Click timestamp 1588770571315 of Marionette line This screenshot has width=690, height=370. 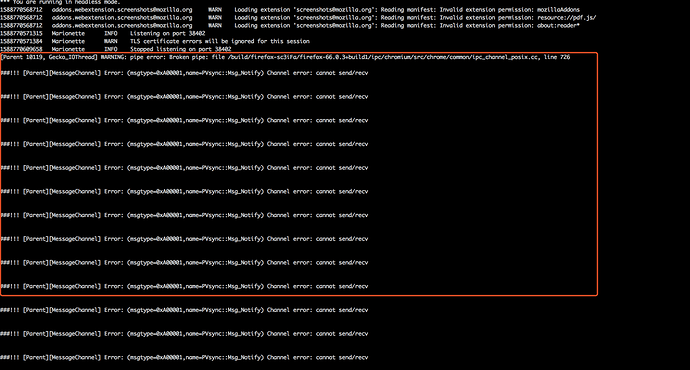pyautogui.click(x=21, y=33)
